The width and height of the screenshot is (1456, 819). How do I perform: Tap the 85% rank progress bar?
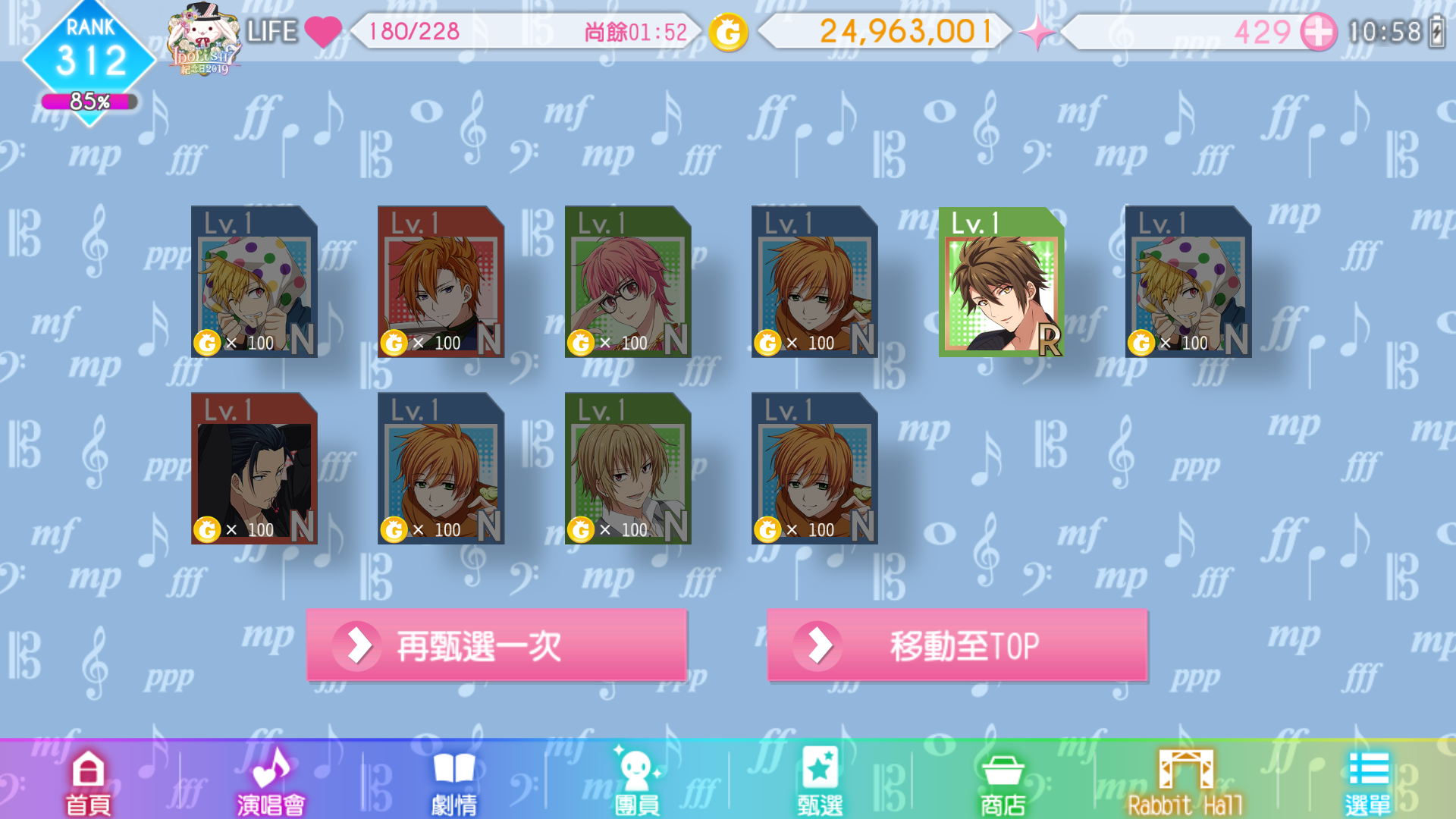point(89,102)
